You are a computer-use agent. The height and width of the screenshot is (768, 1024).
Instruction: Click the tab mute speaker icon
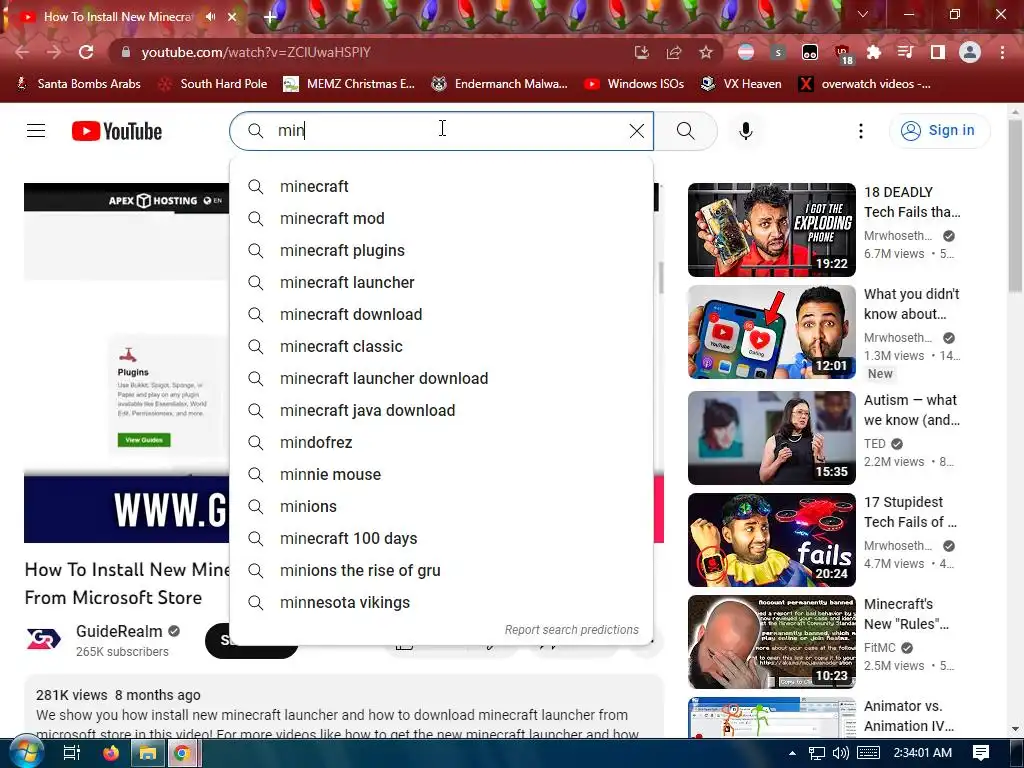pyautogui.click(x=210, y=16)
